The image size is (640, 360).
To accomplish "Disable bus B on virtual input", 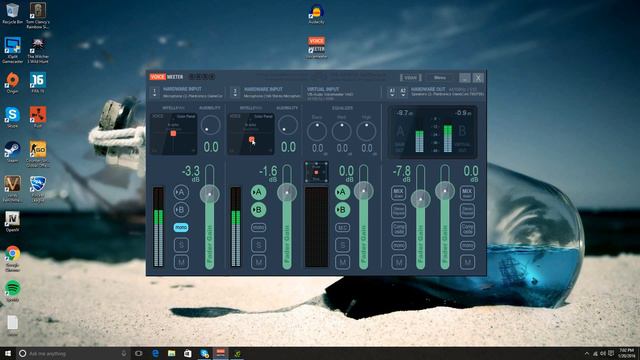I will (342, 209).
